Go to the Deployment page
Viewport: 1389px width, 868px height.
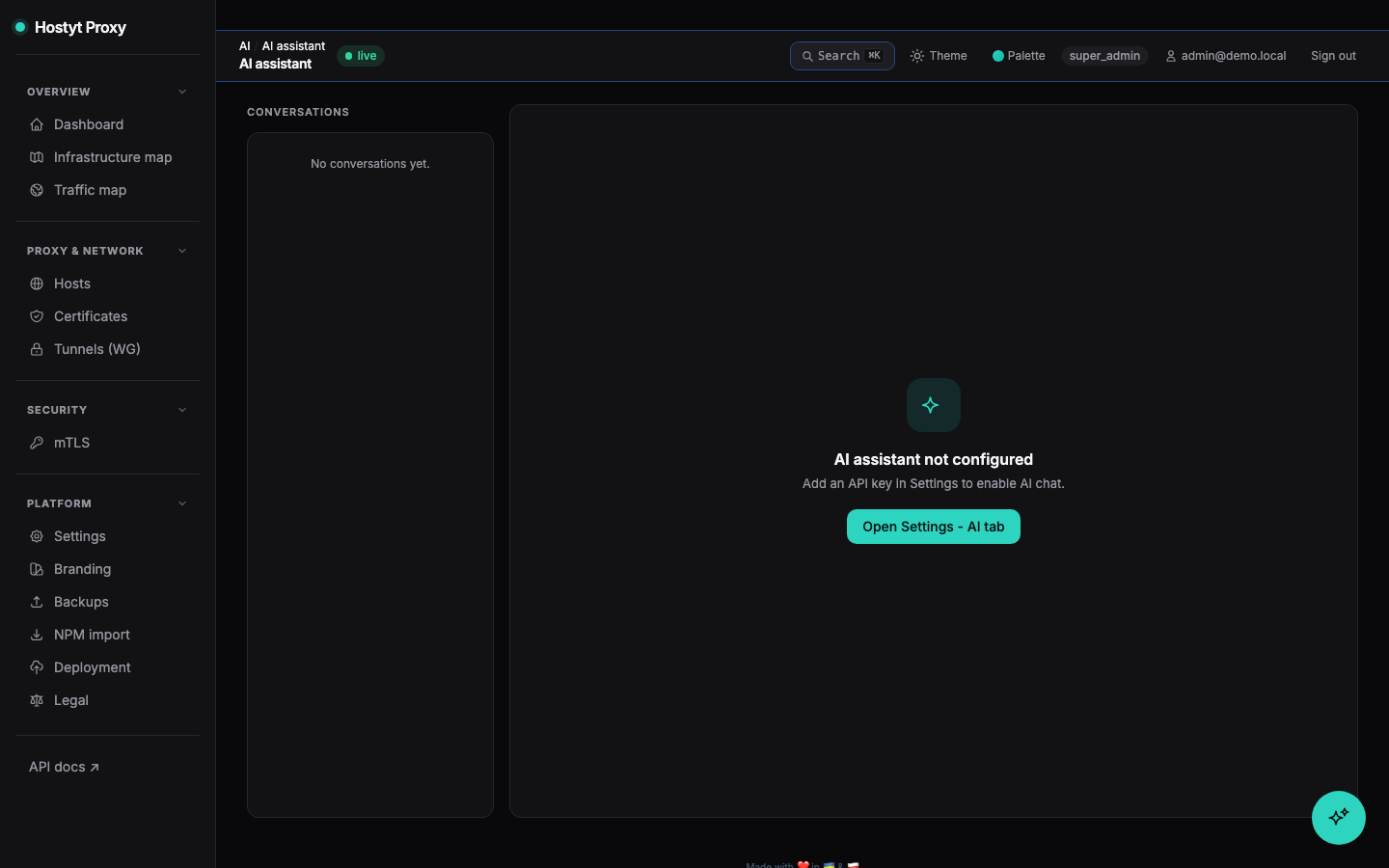(107, 667)
